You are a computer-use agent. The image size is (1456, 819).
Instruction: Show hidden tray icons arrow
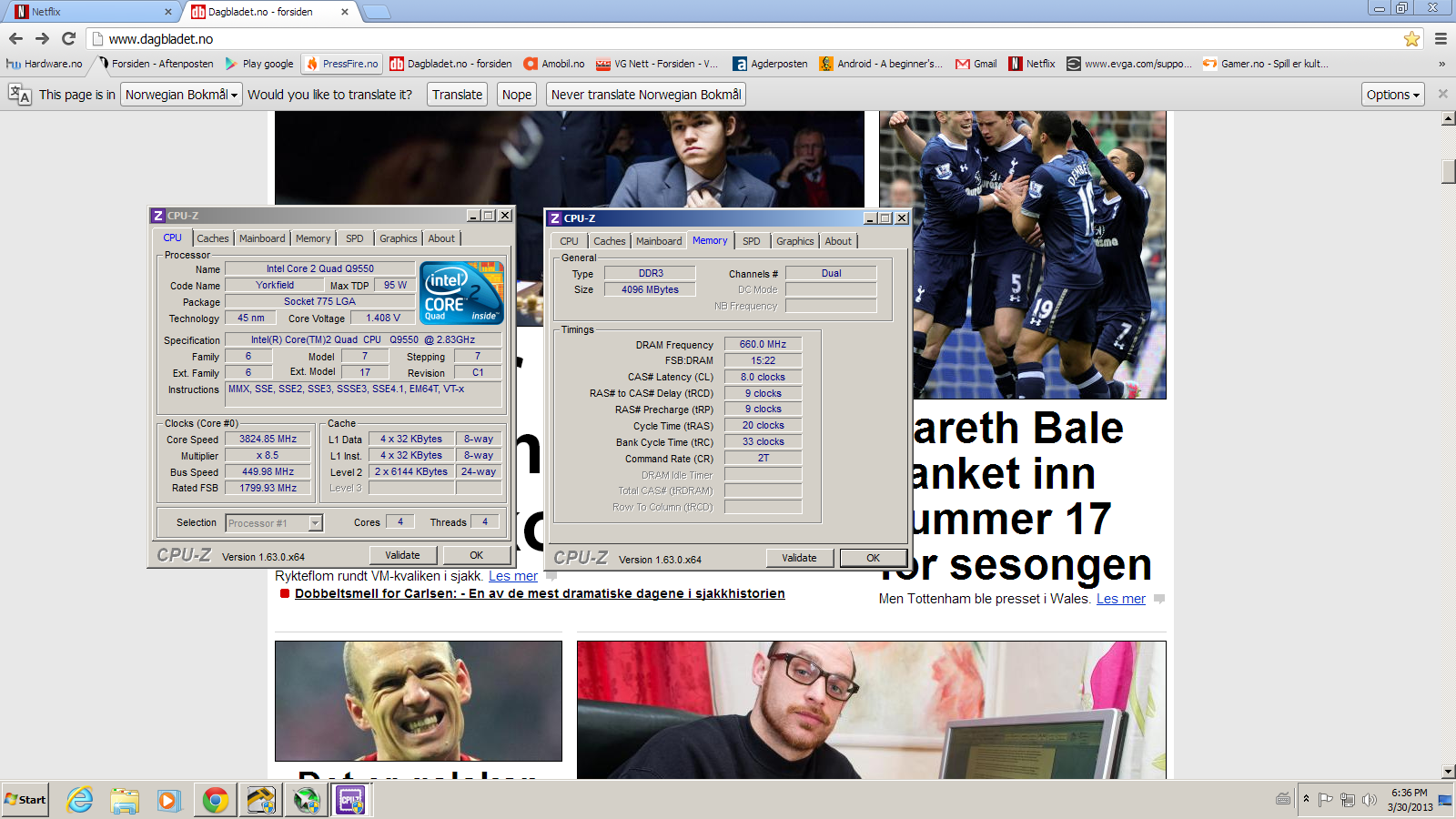pos(1306,799)
